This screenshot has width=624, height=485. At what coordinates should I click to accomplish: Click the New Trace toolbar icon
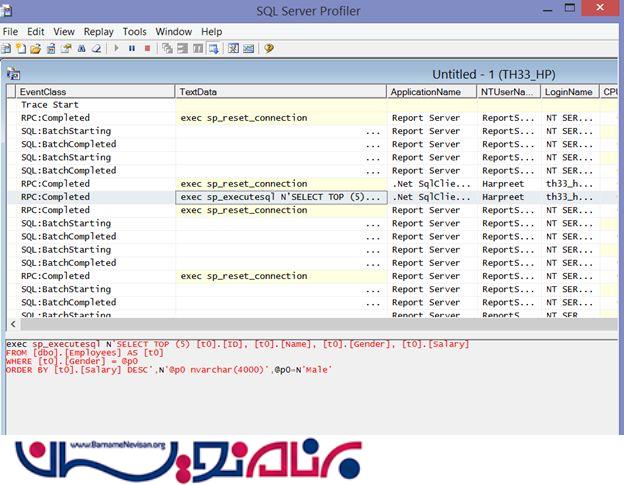(x=7, y=48)
